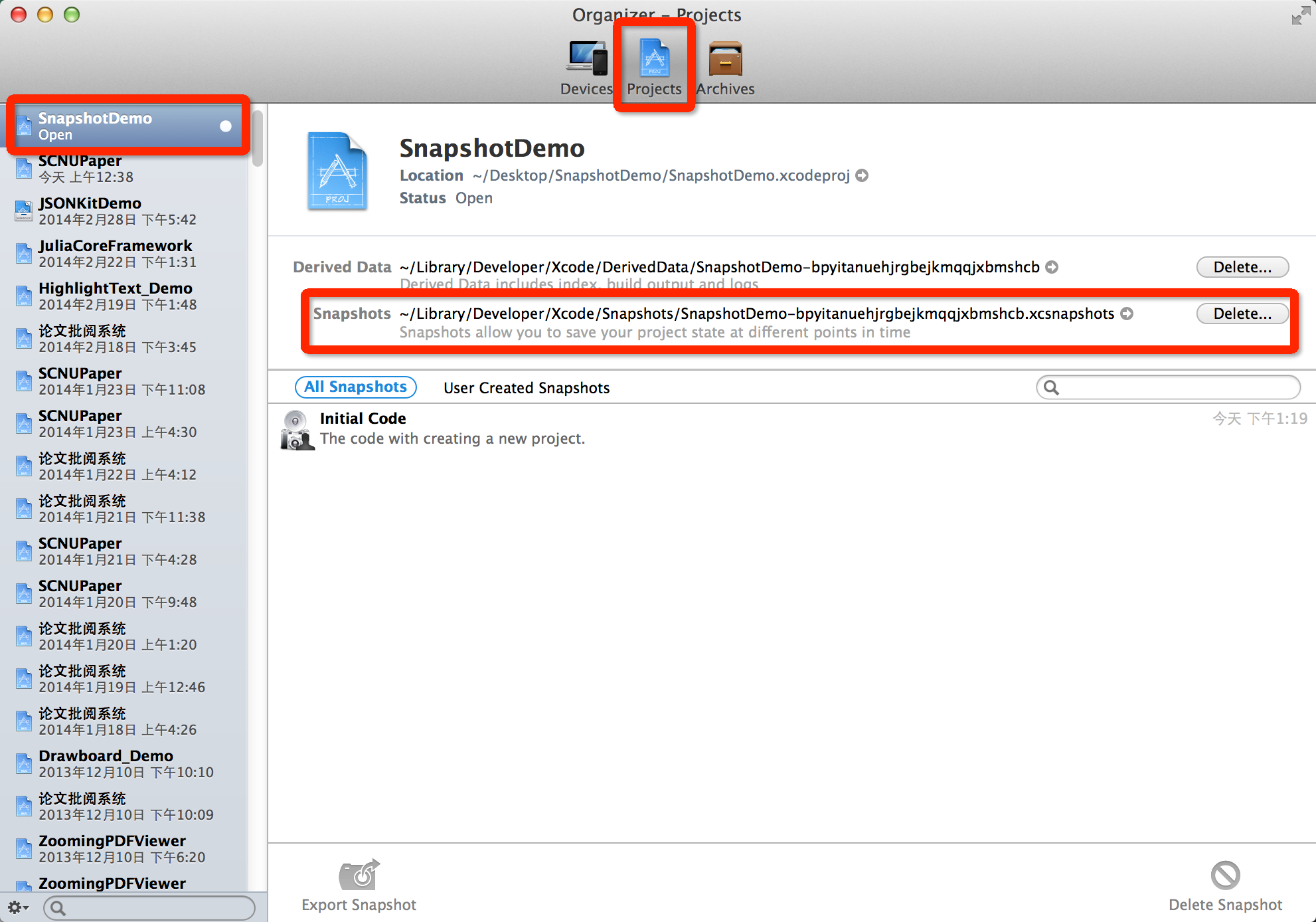This screenshot has width=1316, height=922.
Task: Select the JSONKitDemo project
Action: 125,211
